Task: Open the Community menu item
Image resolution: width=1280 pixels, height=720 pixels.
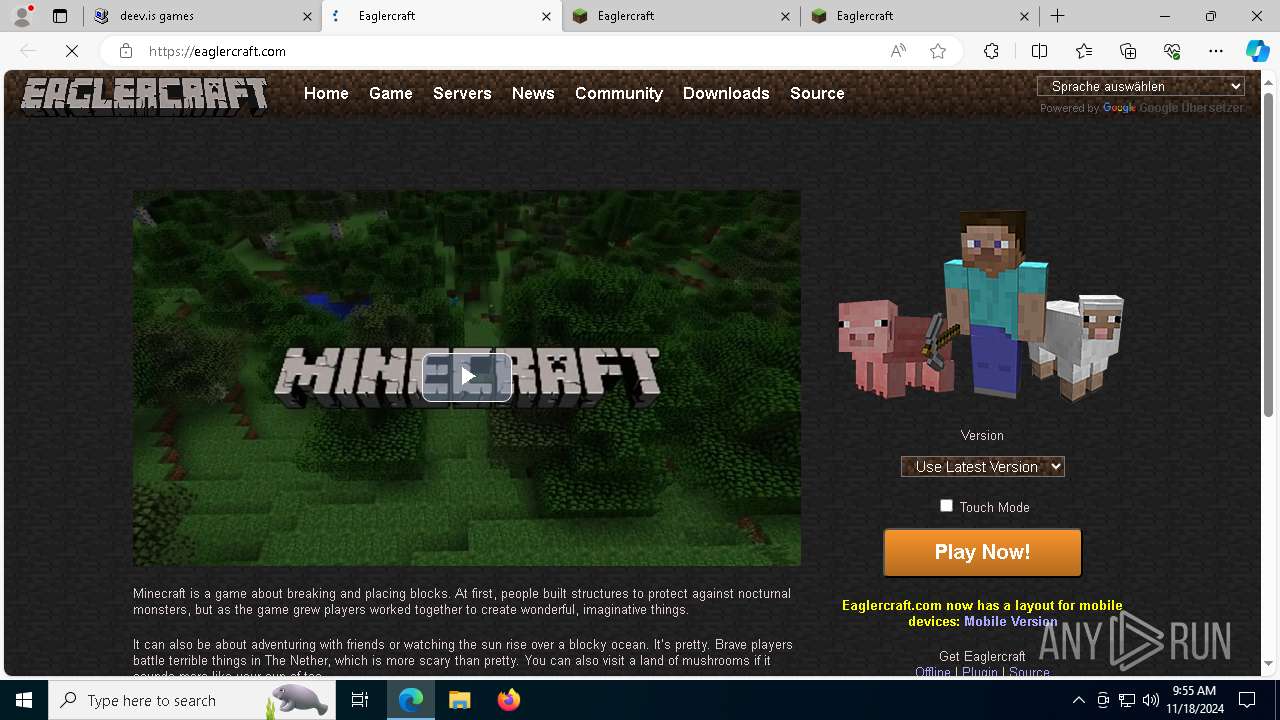Action: (619, 93)
